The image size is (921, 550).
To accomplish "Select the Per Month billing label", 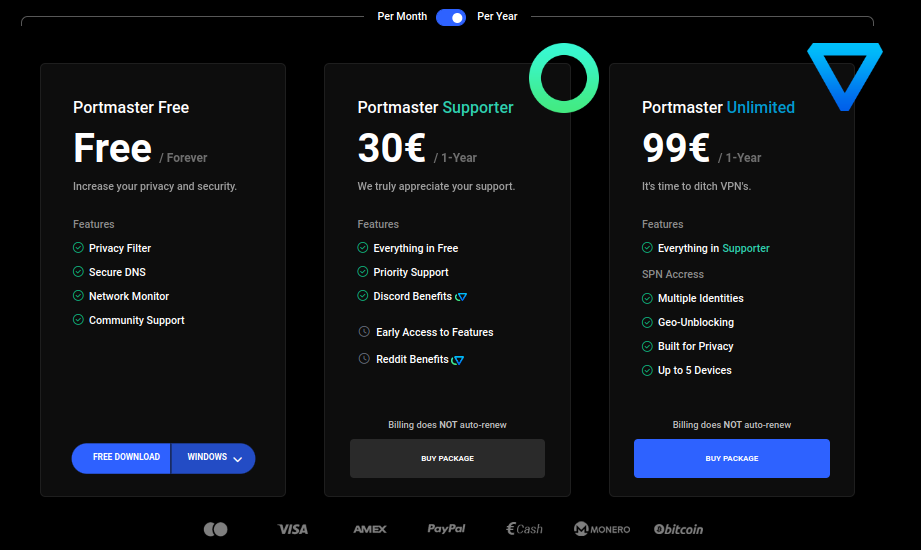I will click(402, 17).
